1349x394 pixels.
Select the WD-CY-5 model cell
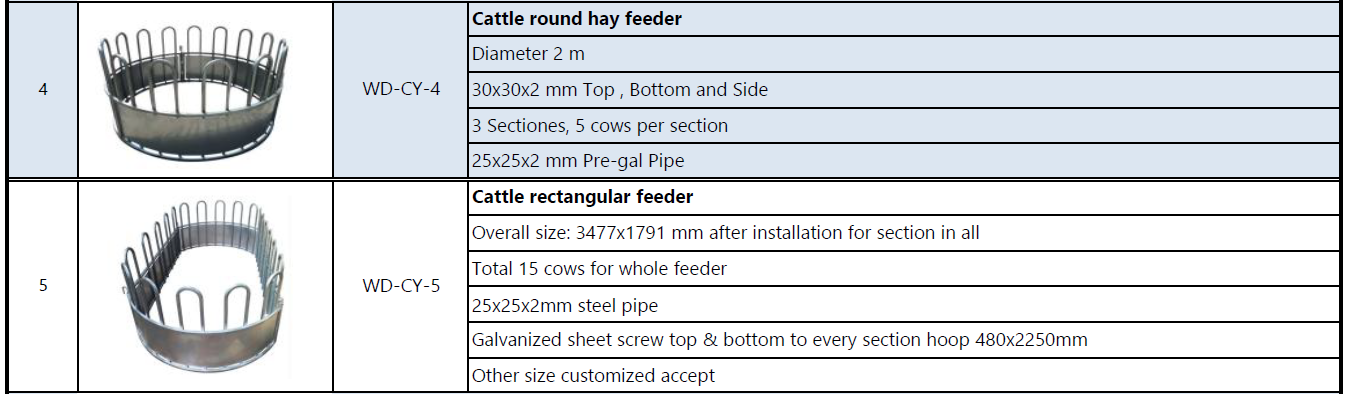(x=401, y=285)
